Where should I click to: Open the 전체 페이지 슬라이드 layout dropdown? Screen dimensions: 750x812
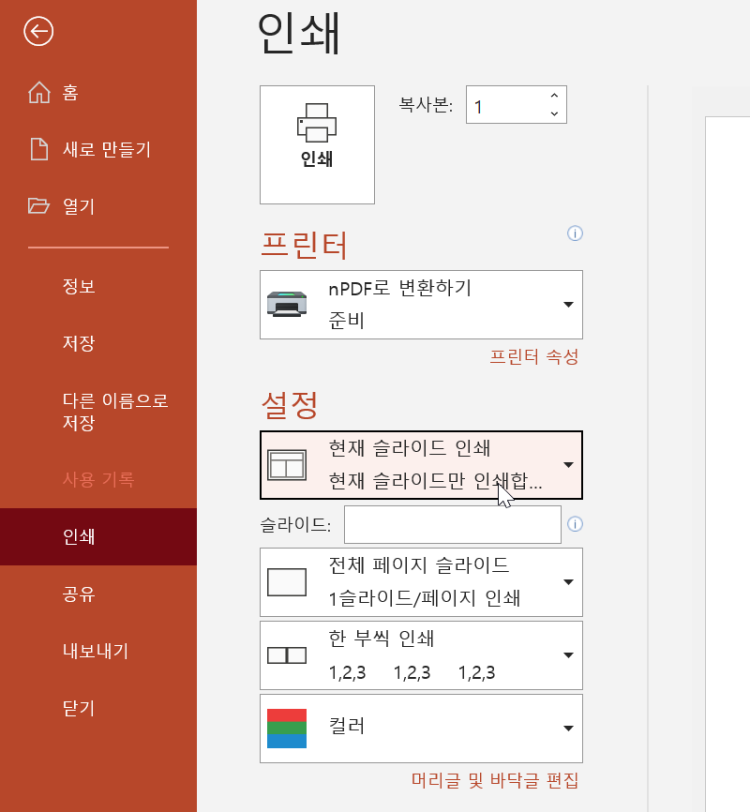click(x=421, y=582)
